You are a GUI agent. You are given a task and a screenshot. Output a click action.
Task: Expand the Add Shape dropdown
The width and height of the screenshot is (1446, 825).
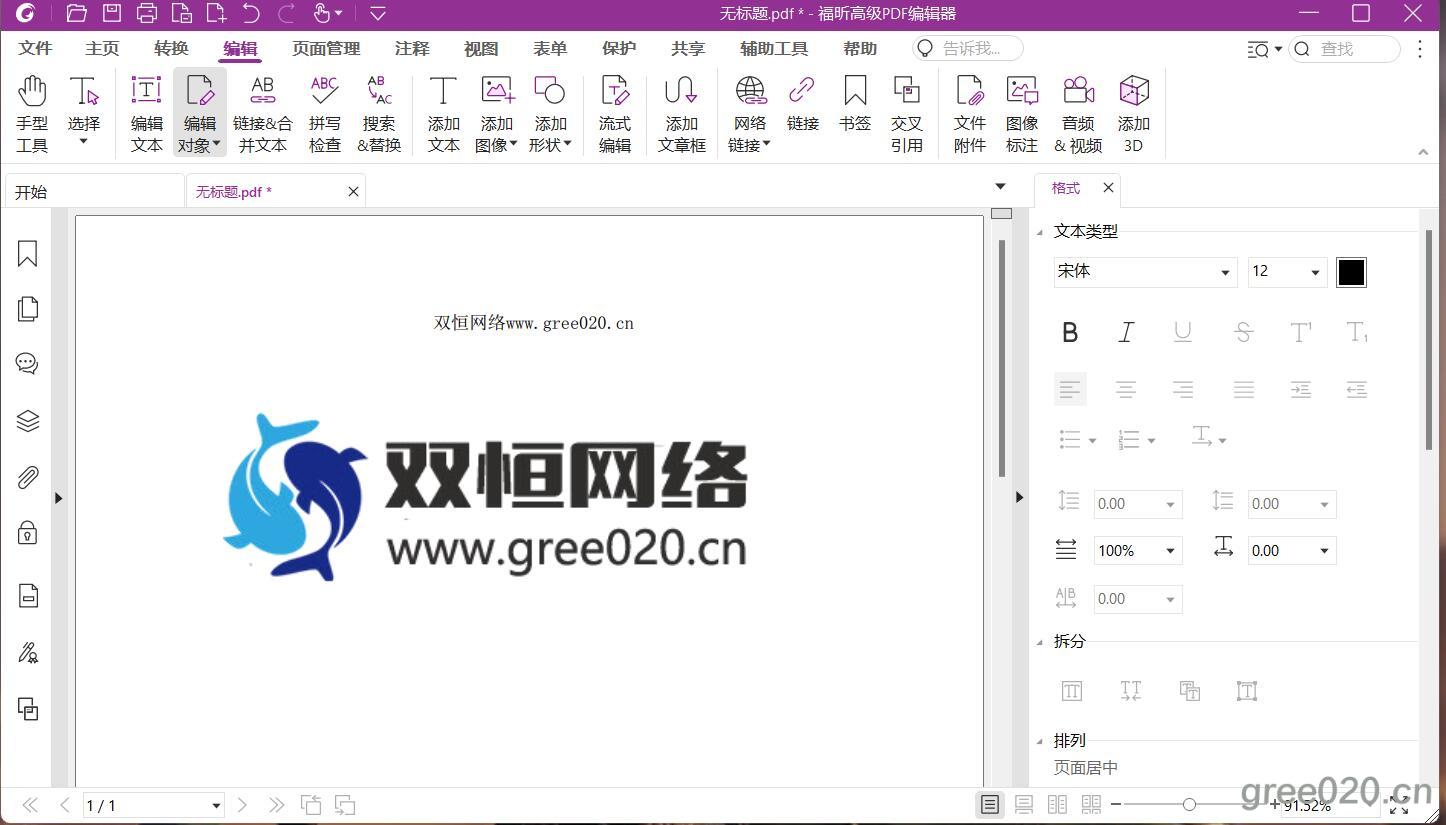tap(567, 146)
